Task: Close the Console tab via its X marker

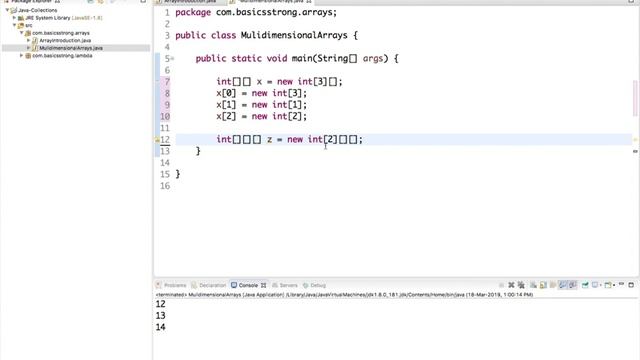Action: (263, 285)
